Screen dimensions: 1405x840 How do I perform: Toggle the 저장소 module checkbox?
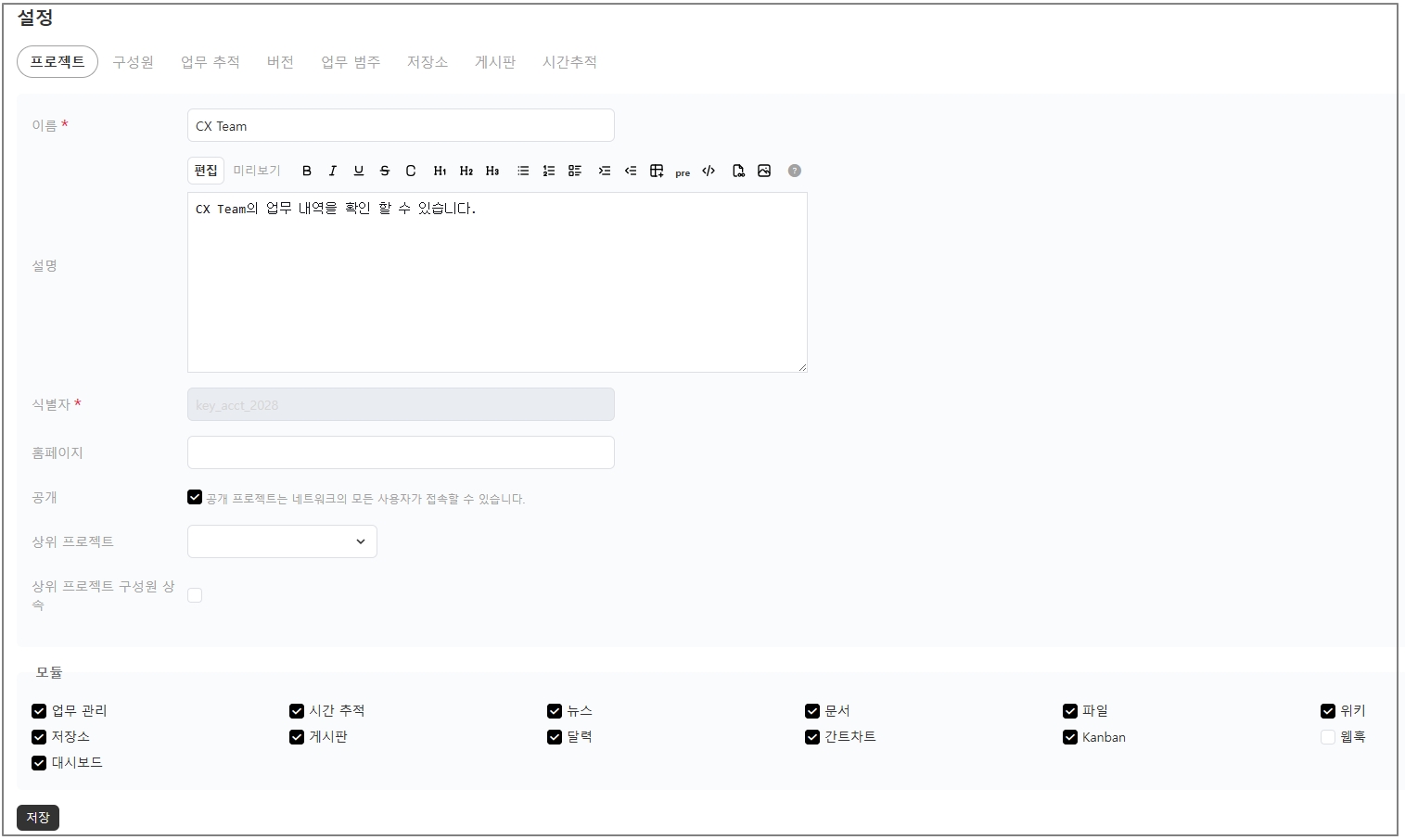pos(39,737)
